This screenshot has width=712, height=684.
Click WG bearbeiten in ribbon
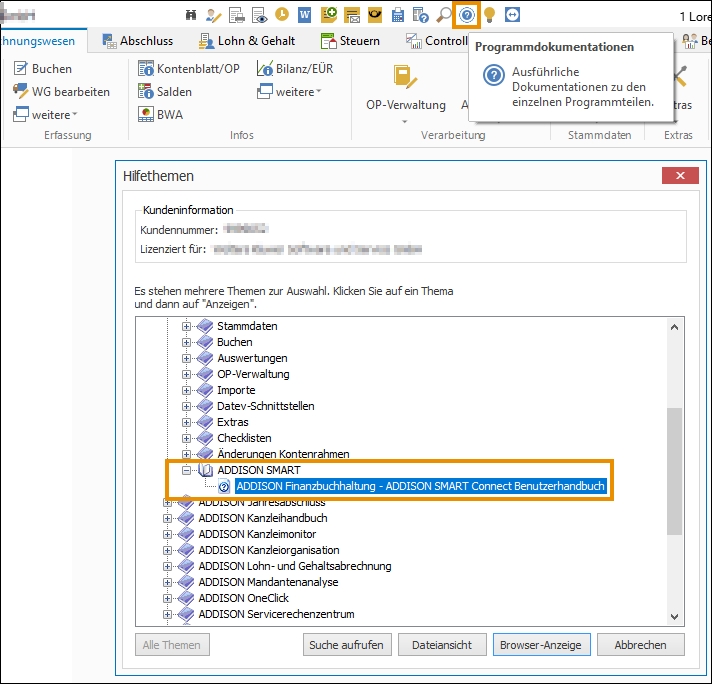pos(61,92)
